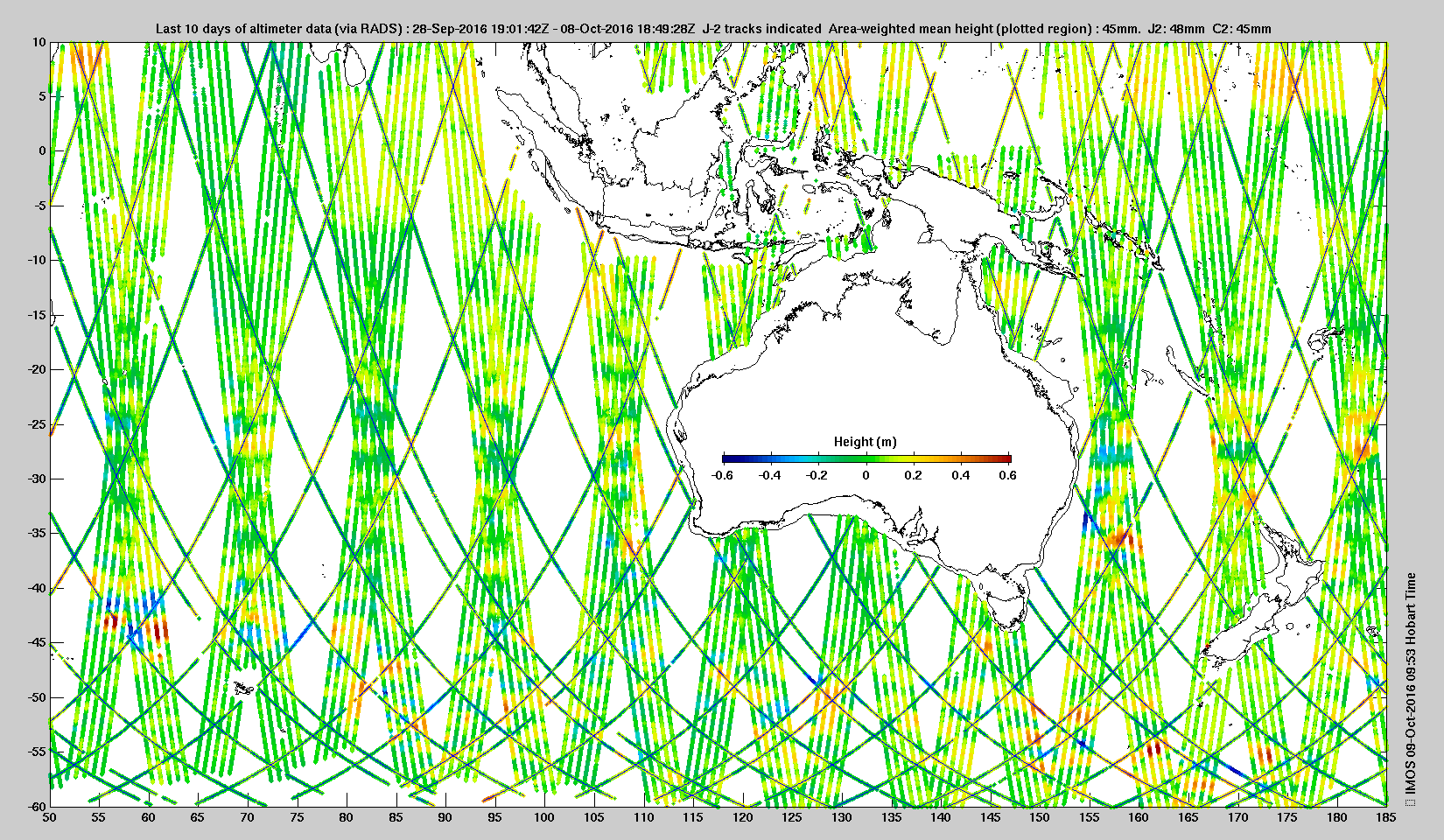The width and height of the screenshot is (1444, 840).
Task: Click the dark red end of the height colorbar
Action: tap(1006, 458)
